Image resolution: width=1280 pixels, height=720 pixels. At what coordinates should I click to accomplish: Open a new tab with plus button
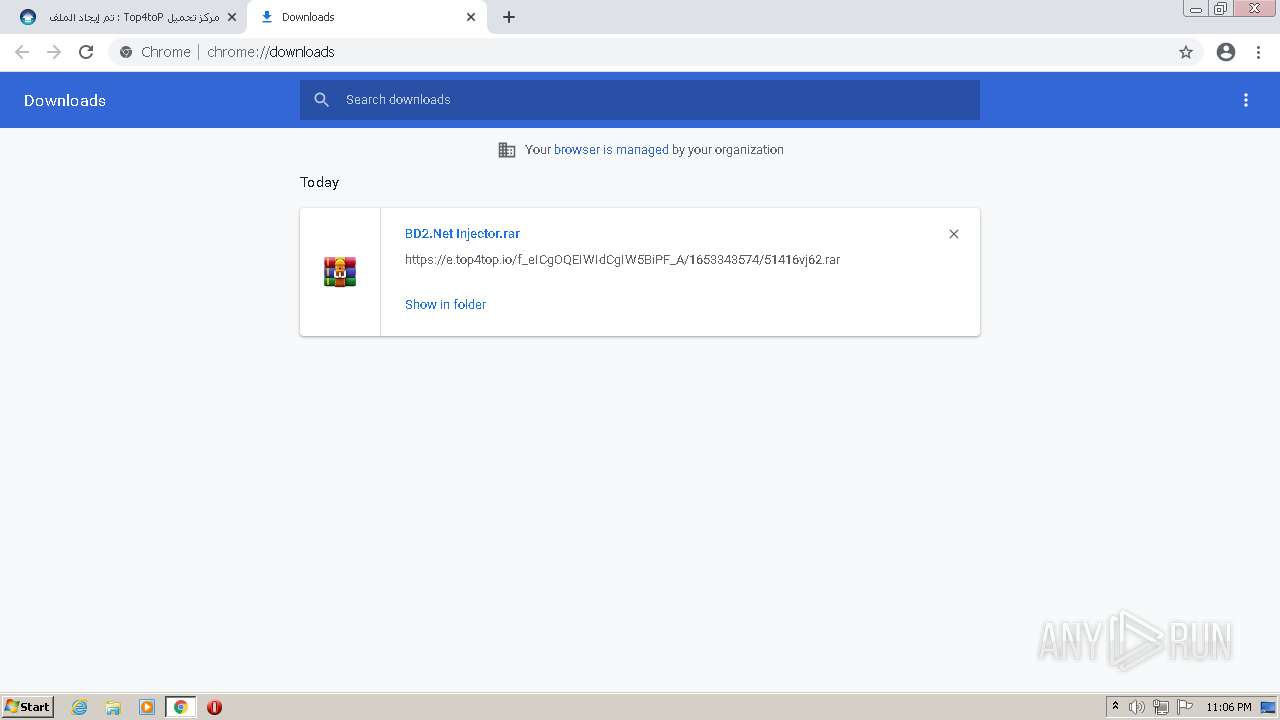pyautogui.click(x=509, y=17)
